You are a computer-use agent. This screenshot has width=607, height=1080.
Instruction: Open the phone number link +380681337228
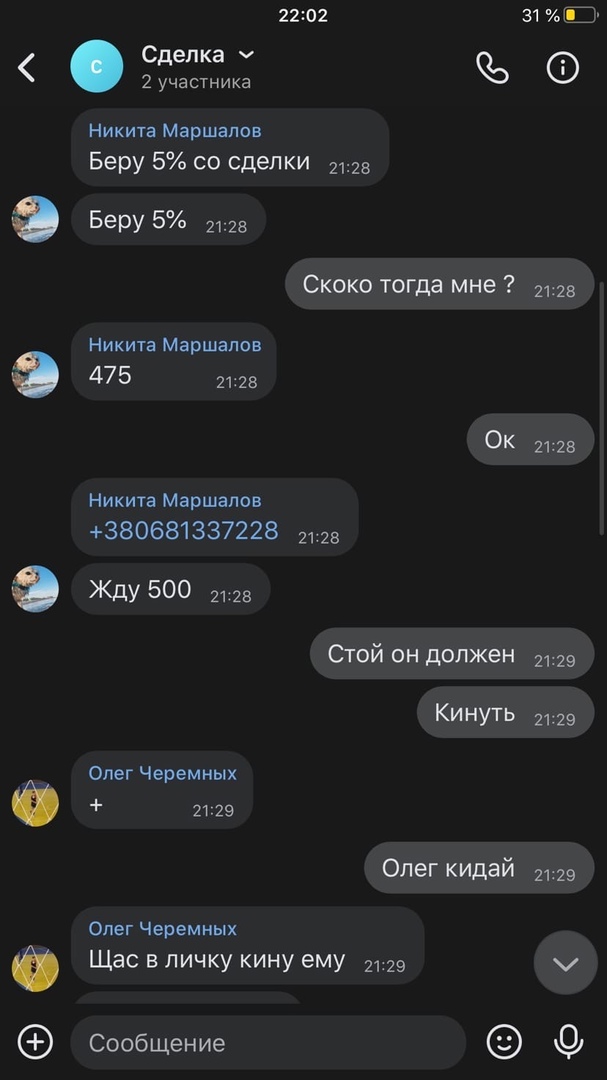183,530
